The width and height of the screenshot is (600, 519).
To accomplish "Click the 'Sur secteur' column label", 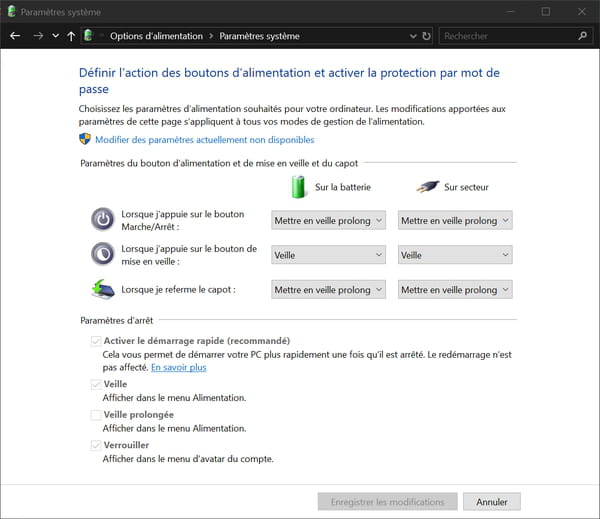I will tap(466, 187).
